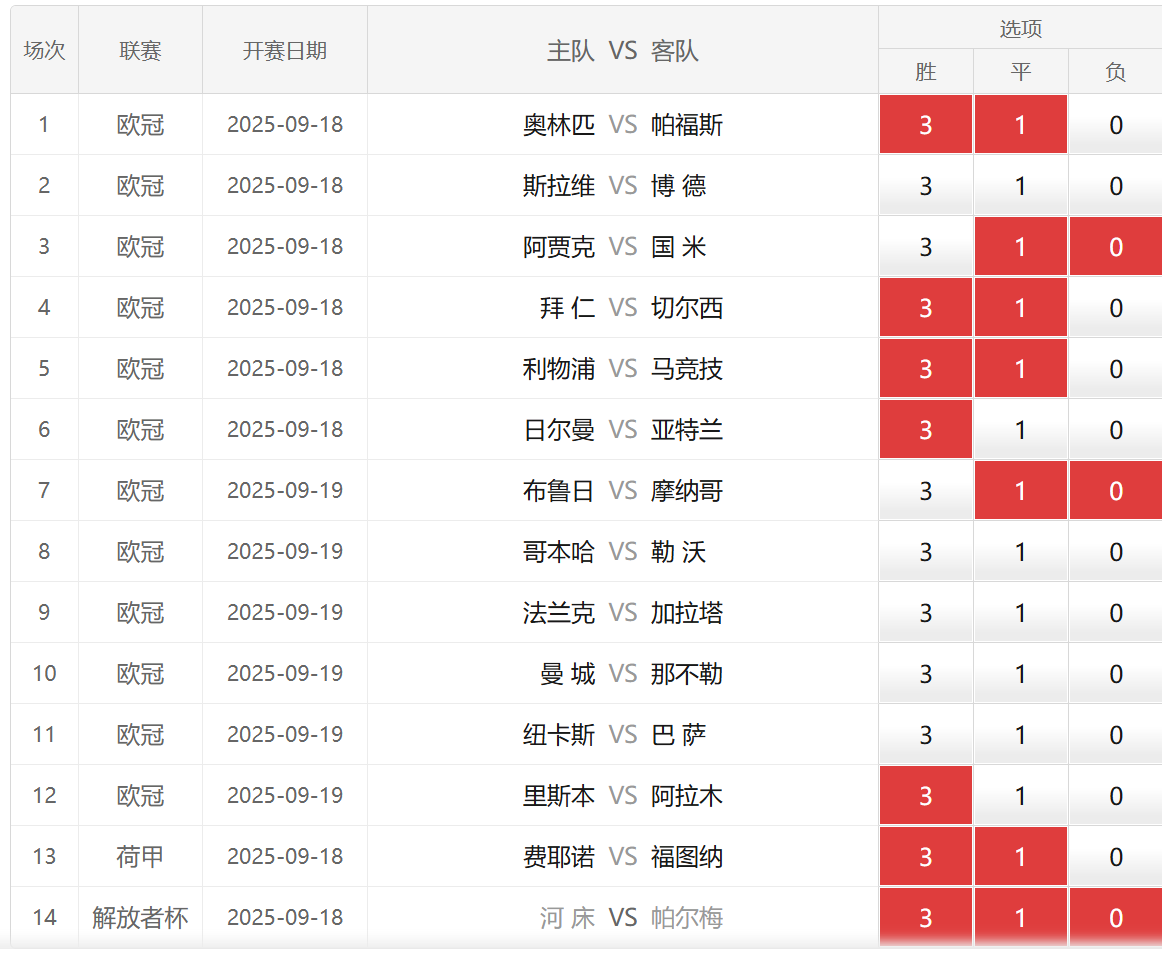Image resolution: width=1162 pixels, height=954 pixels.
Task: Toggle win (3) for 费耶诺 vs 福图纳
Action: click(926, 856)
